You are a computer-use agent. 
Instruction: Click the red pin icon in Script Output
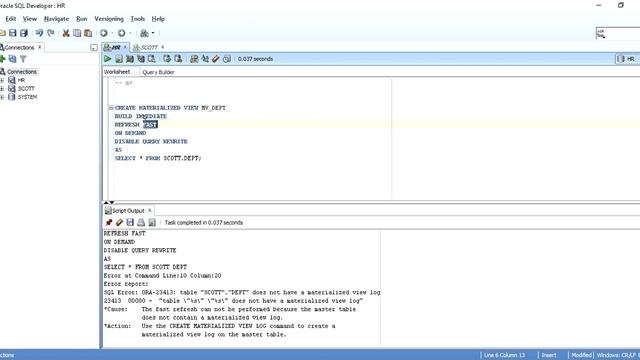109,222
